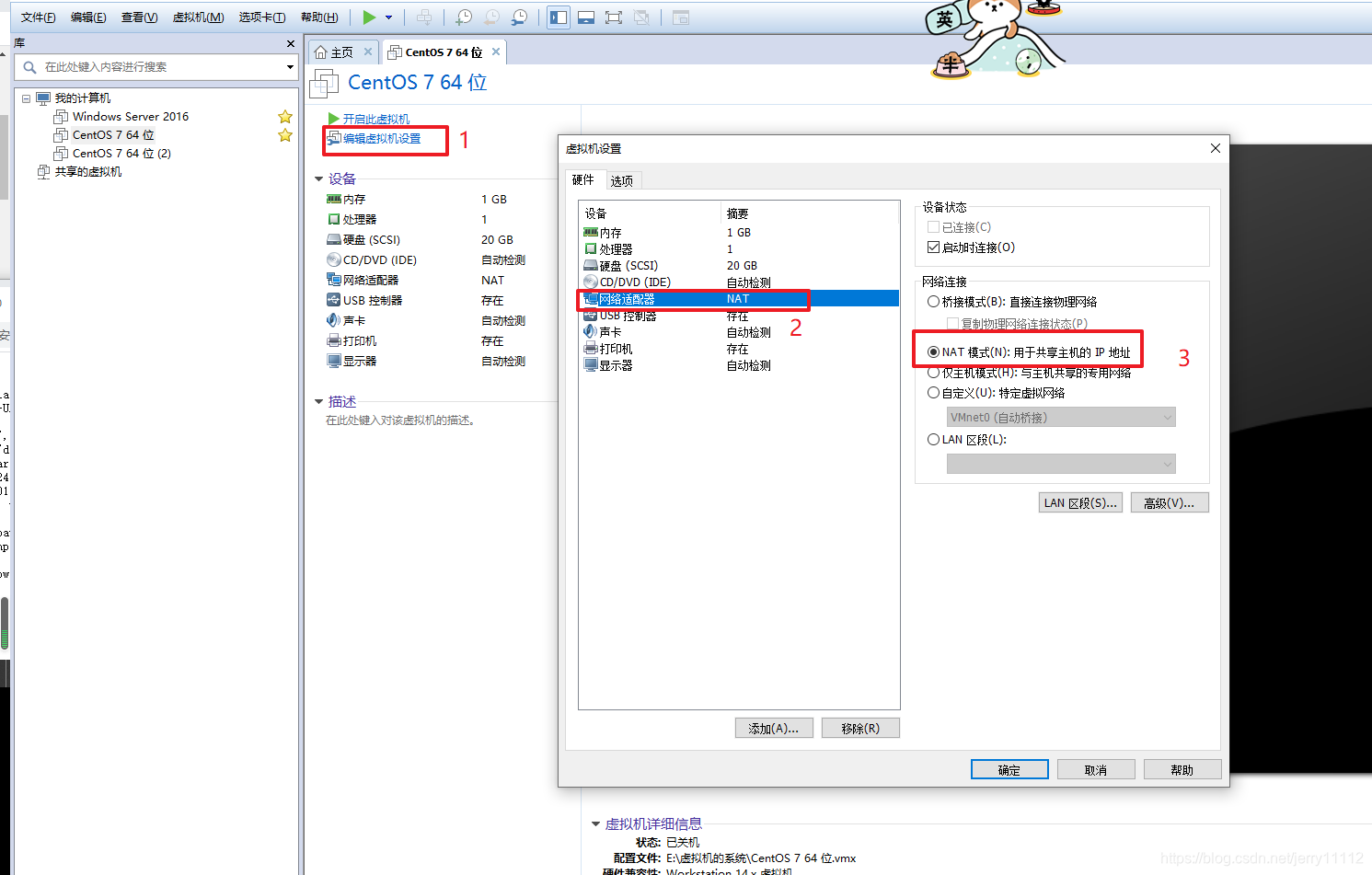Select CentOS 7 64 位 (2) in library

(x=121, y=154)
